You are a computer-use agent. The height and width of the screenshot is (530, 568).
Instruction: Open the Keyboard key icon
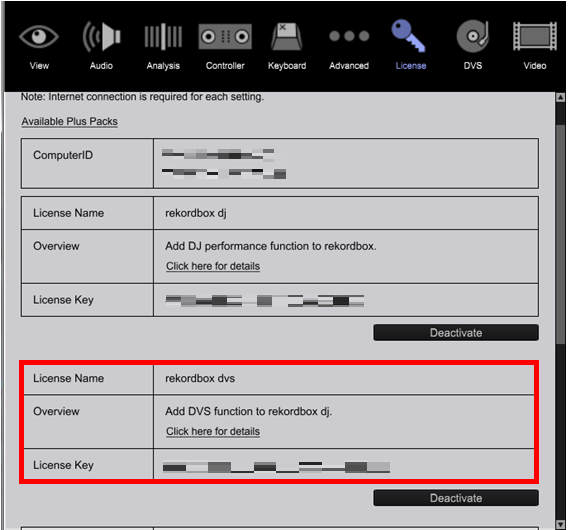click(287, 37)
